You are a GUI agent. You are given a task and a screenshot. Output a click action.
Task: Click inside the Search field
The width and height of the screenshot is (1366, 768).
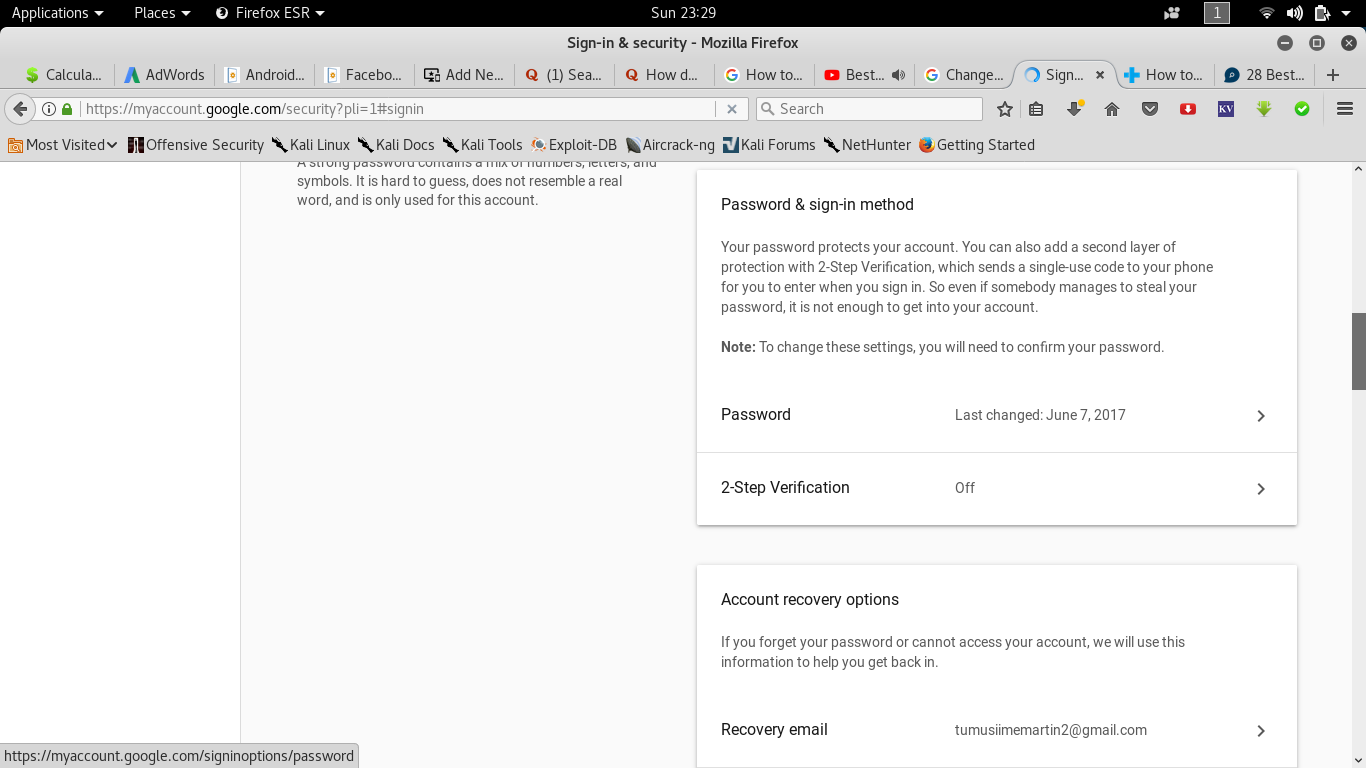point(868,108)
